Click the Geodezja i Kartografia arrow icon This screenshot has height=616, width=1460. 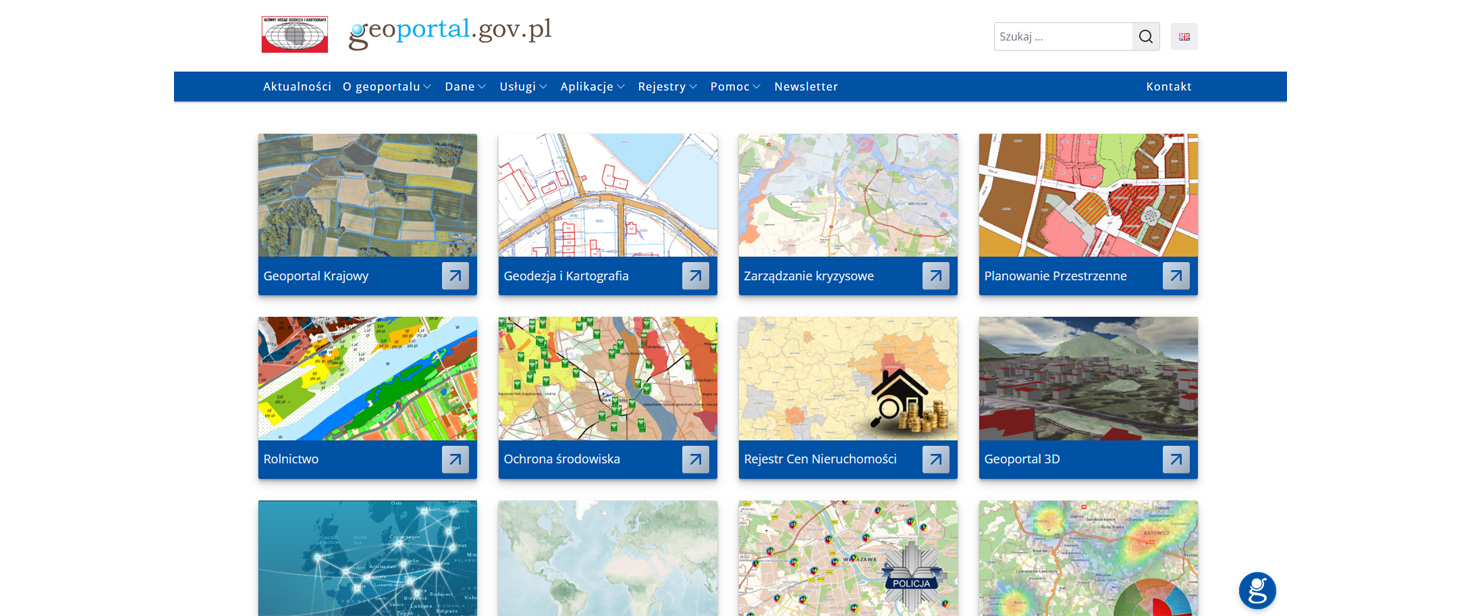tap(695, 276)
